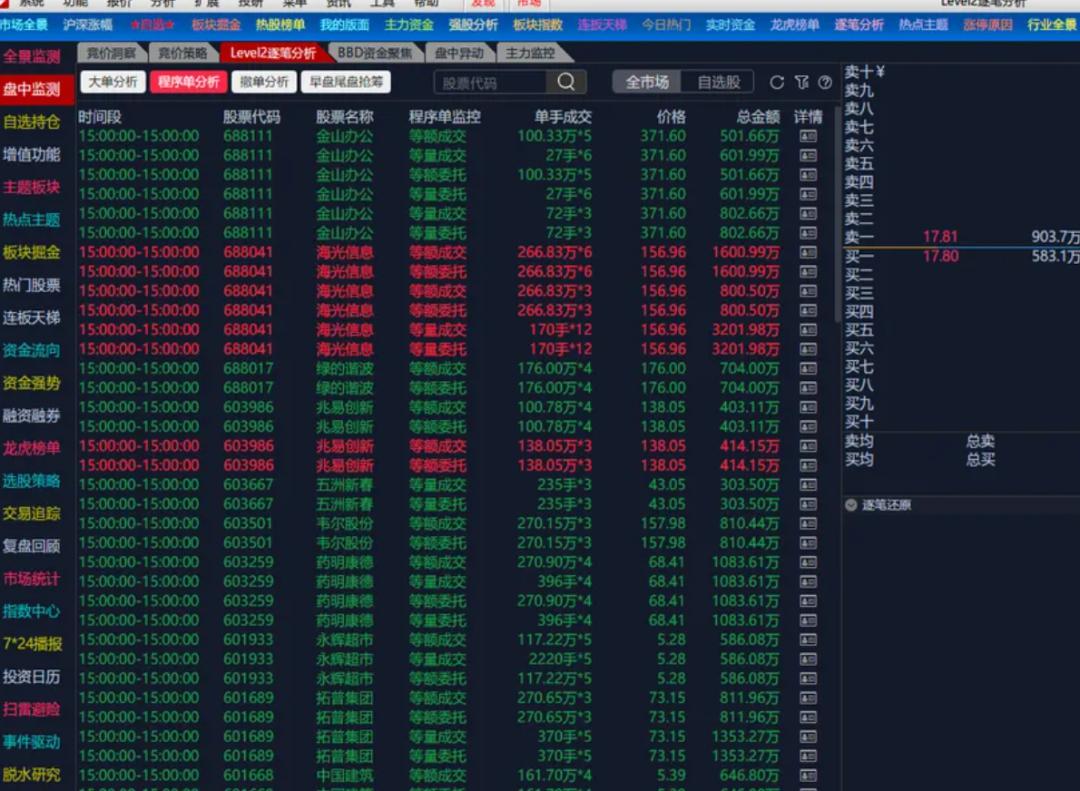The height and width of the screenshot is (791, 1080).
Task: Open detail icon for first 五洲新春 row
Action: pyautogui.click(x=808, y=484)
